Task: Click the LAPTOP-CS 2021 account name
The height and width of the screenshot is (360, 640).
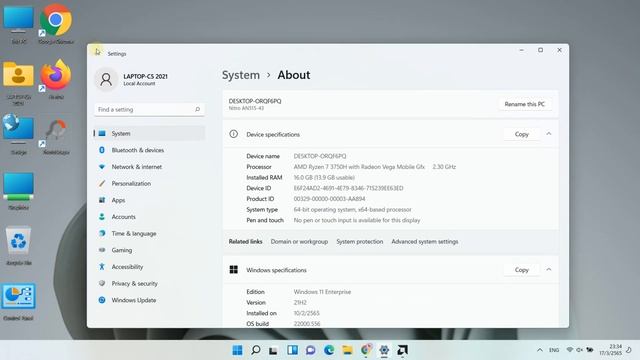Action: [x=145, y=76]
